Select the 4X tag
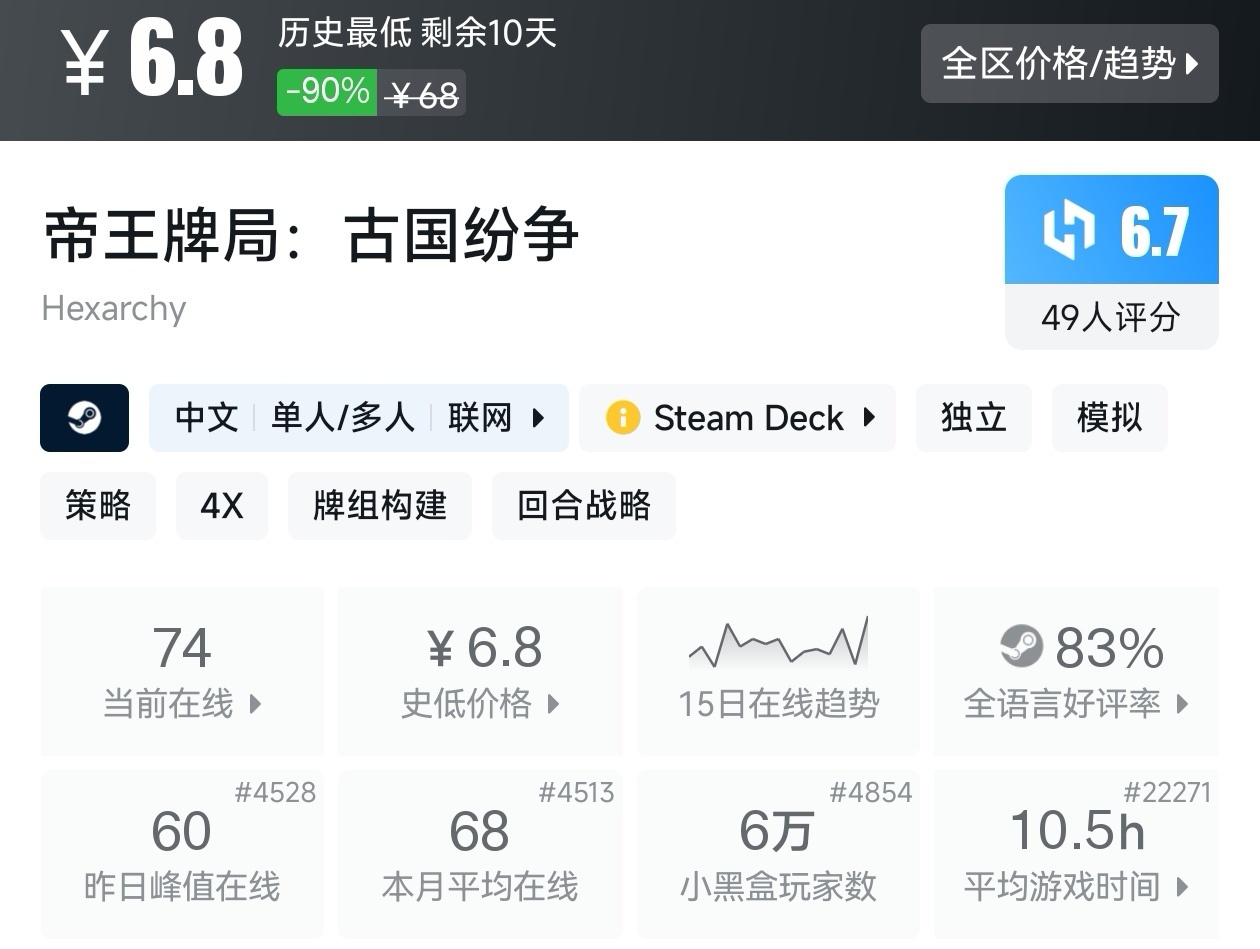The height and width of the screenshot is (949, 1260). [222, 506]
